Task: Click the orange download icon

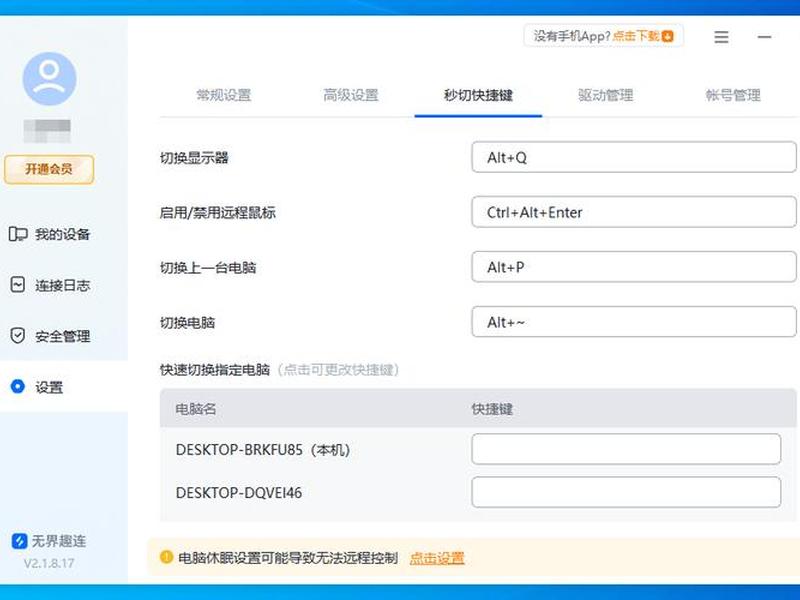Action: tap(668, 36)
